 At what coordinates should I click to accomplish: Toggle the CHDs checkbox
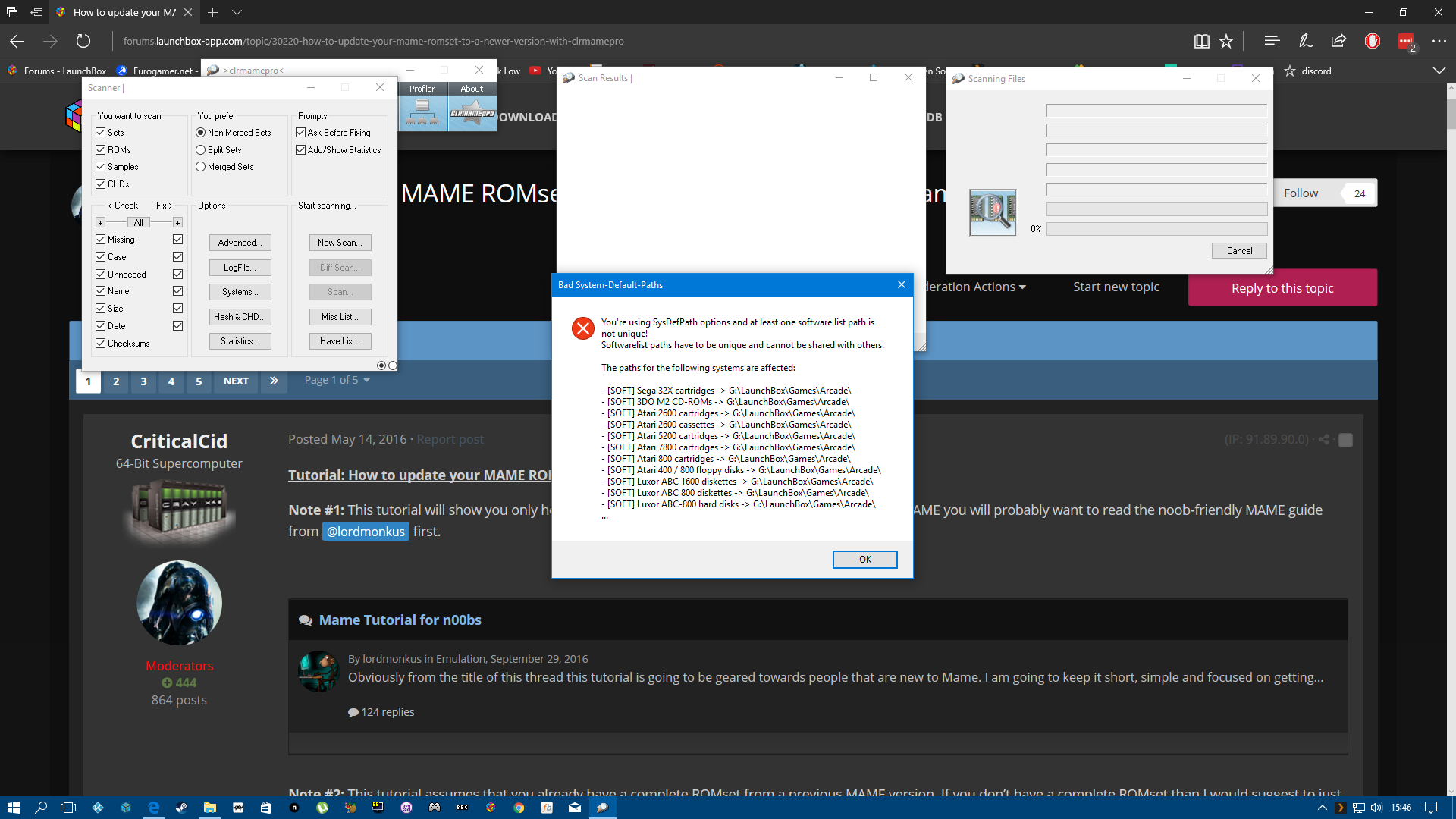100,184
